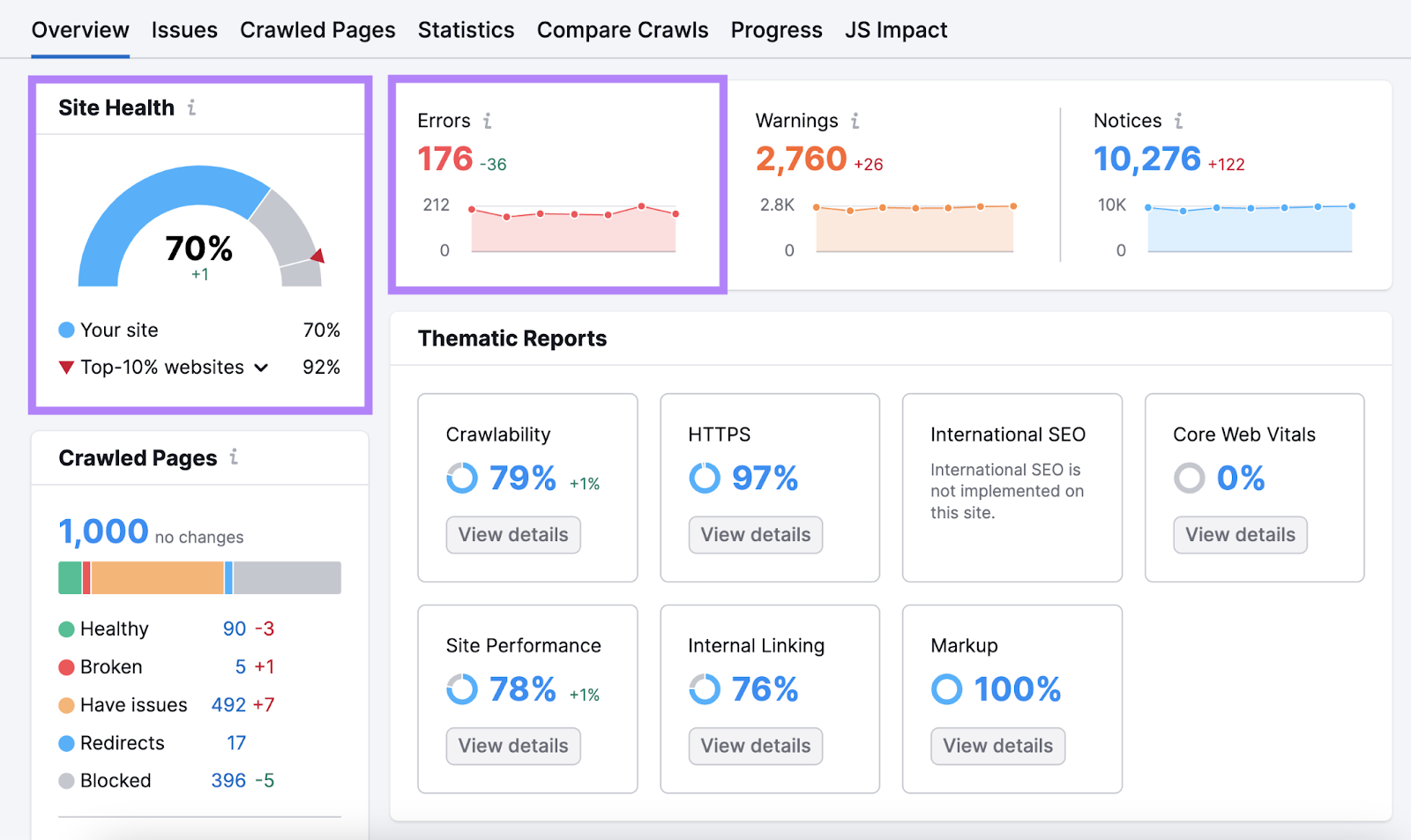Open the Site Health info tooltip
1411x840 pixels.
(x=190, y=108)
